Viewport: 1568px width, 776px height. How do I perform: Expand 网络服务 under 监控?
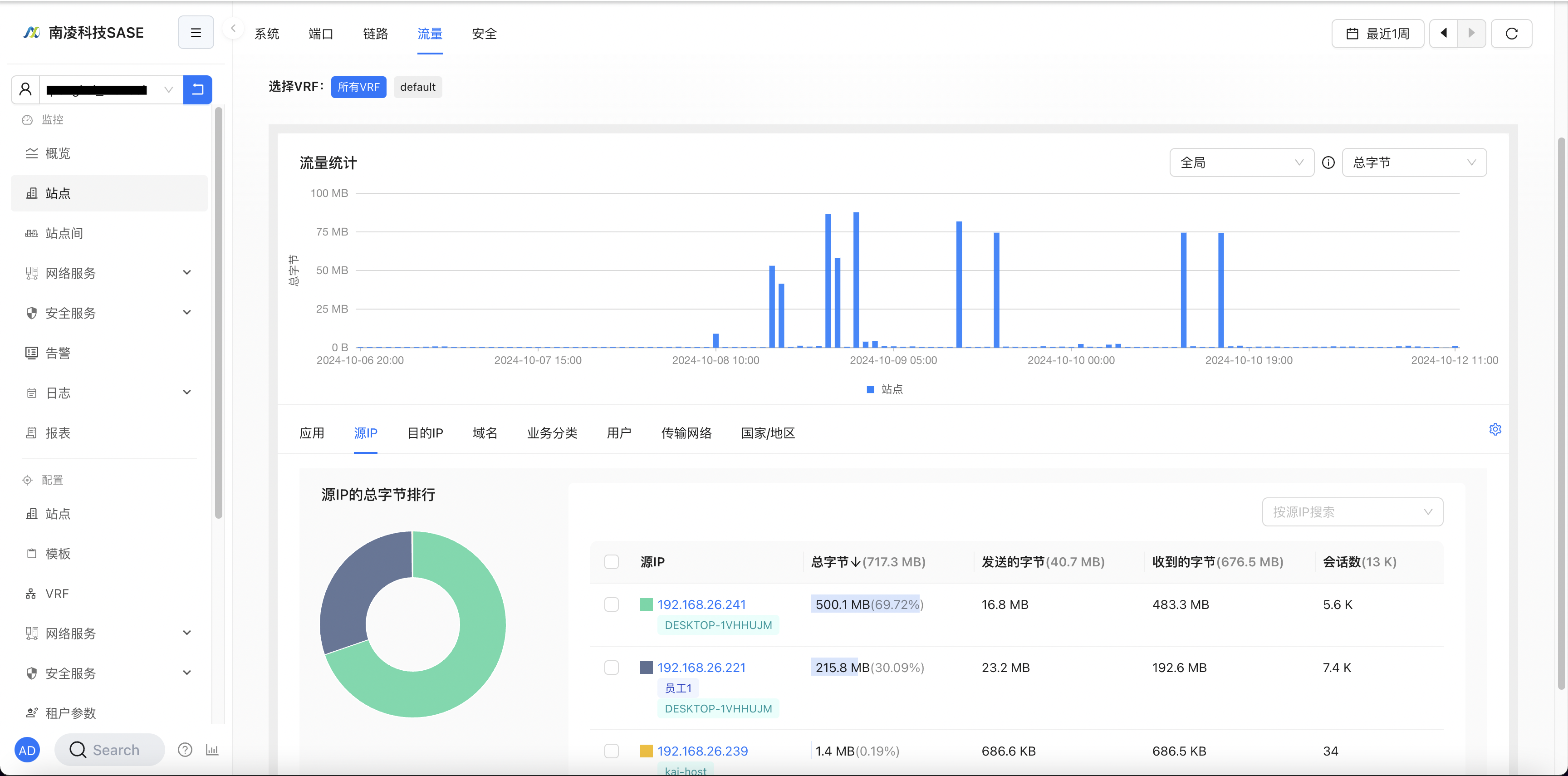click(109, 273)
